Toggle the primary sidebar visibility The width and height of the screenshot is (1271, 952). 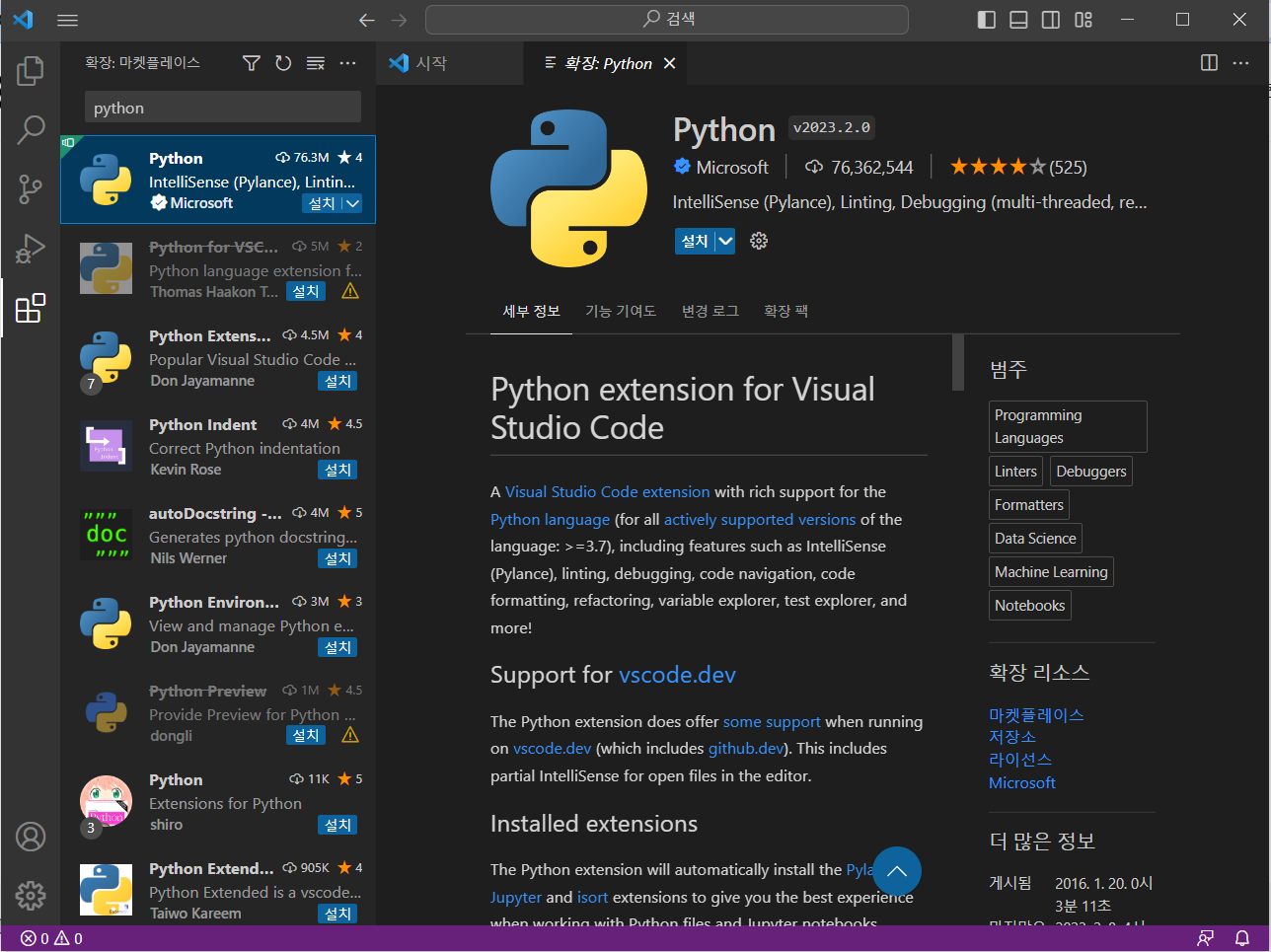pos(986,20)
